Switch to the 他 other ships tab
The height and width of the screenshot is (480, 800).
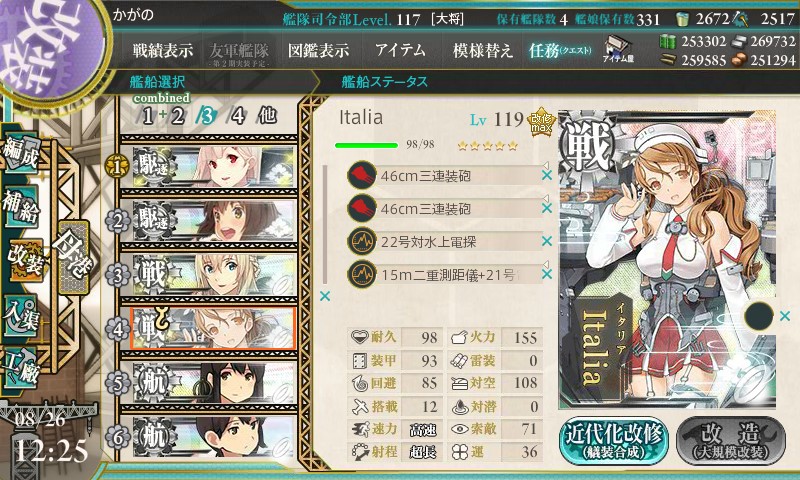(267, 116)
